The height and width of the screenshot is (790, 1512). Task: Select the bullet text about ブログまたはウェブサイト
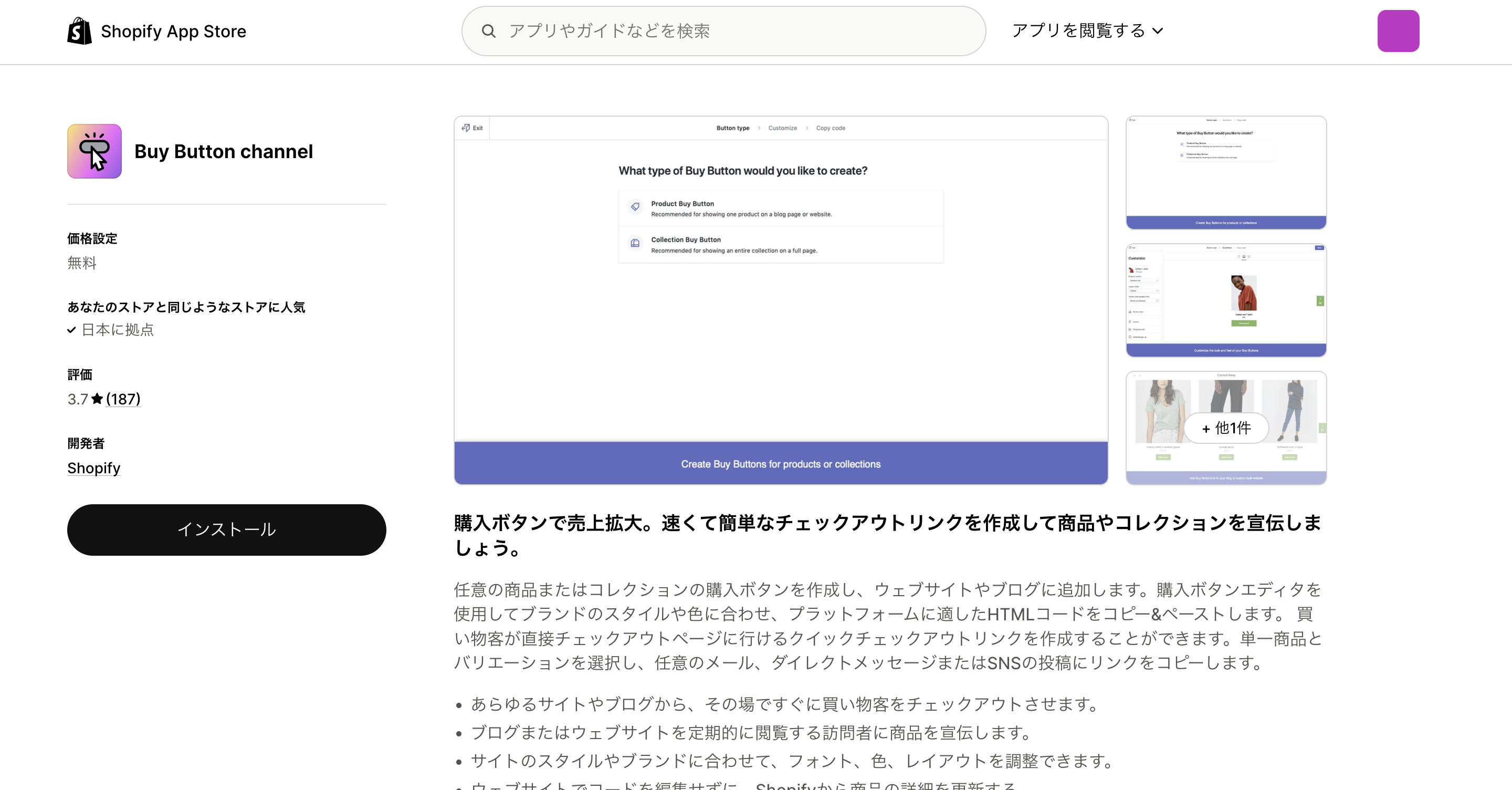click(x=752, y=732)
